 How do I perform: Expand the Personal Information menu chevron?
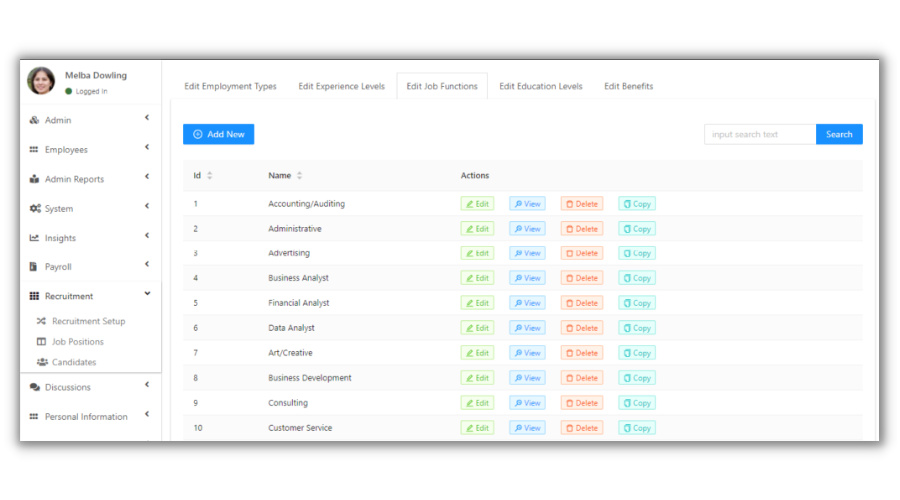click(x=147, y=414)
